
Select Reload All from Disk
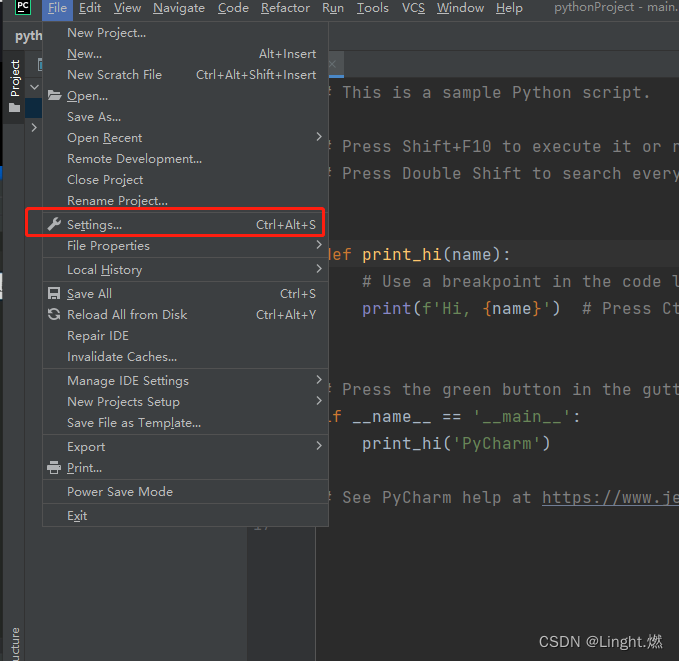click(x=185, y=314)
